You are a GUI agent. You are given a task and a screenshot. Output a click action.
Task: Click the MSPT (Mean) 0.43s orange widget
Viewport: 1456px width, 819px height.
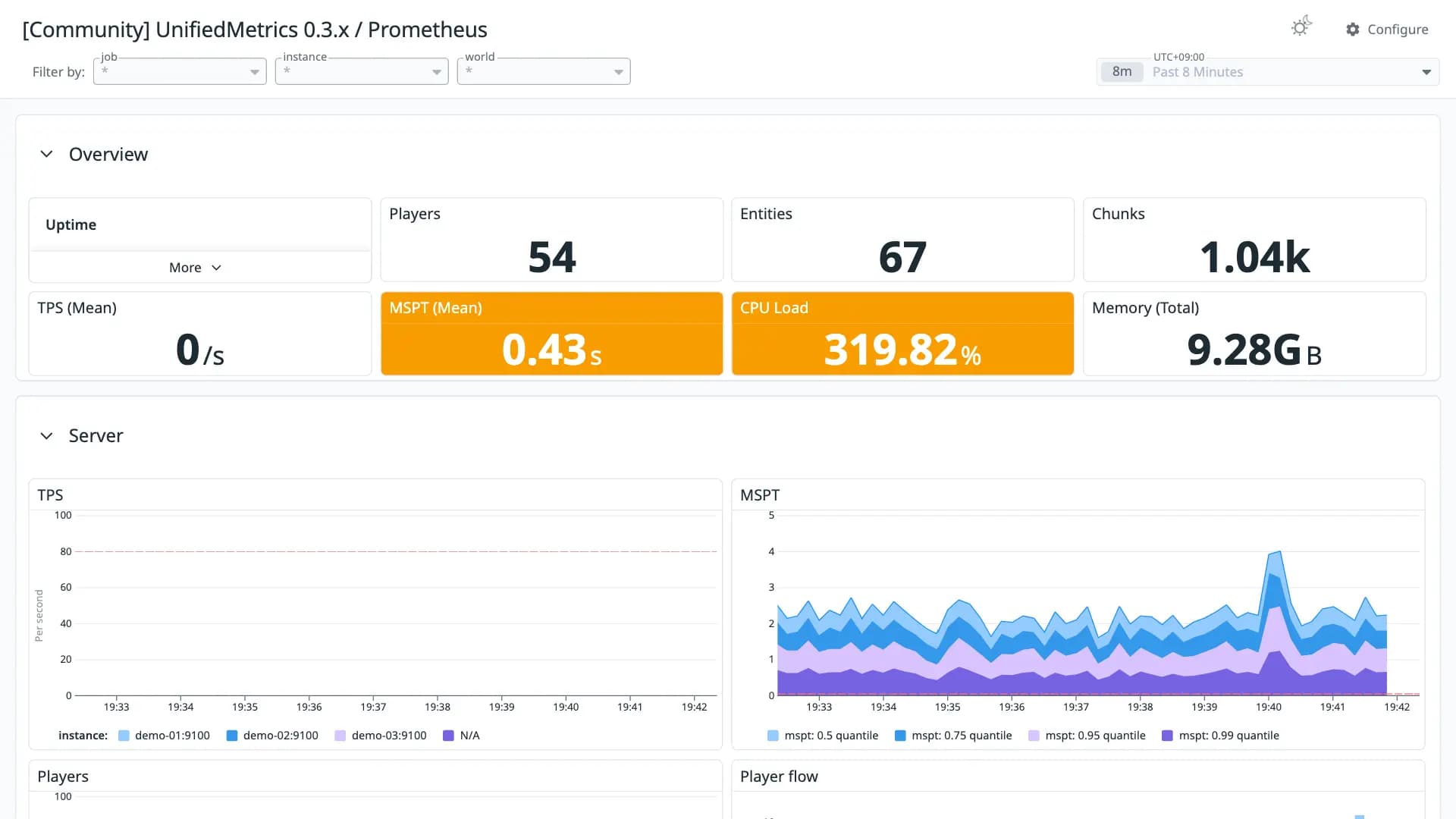pyautogui.click(x=551, y=334)
